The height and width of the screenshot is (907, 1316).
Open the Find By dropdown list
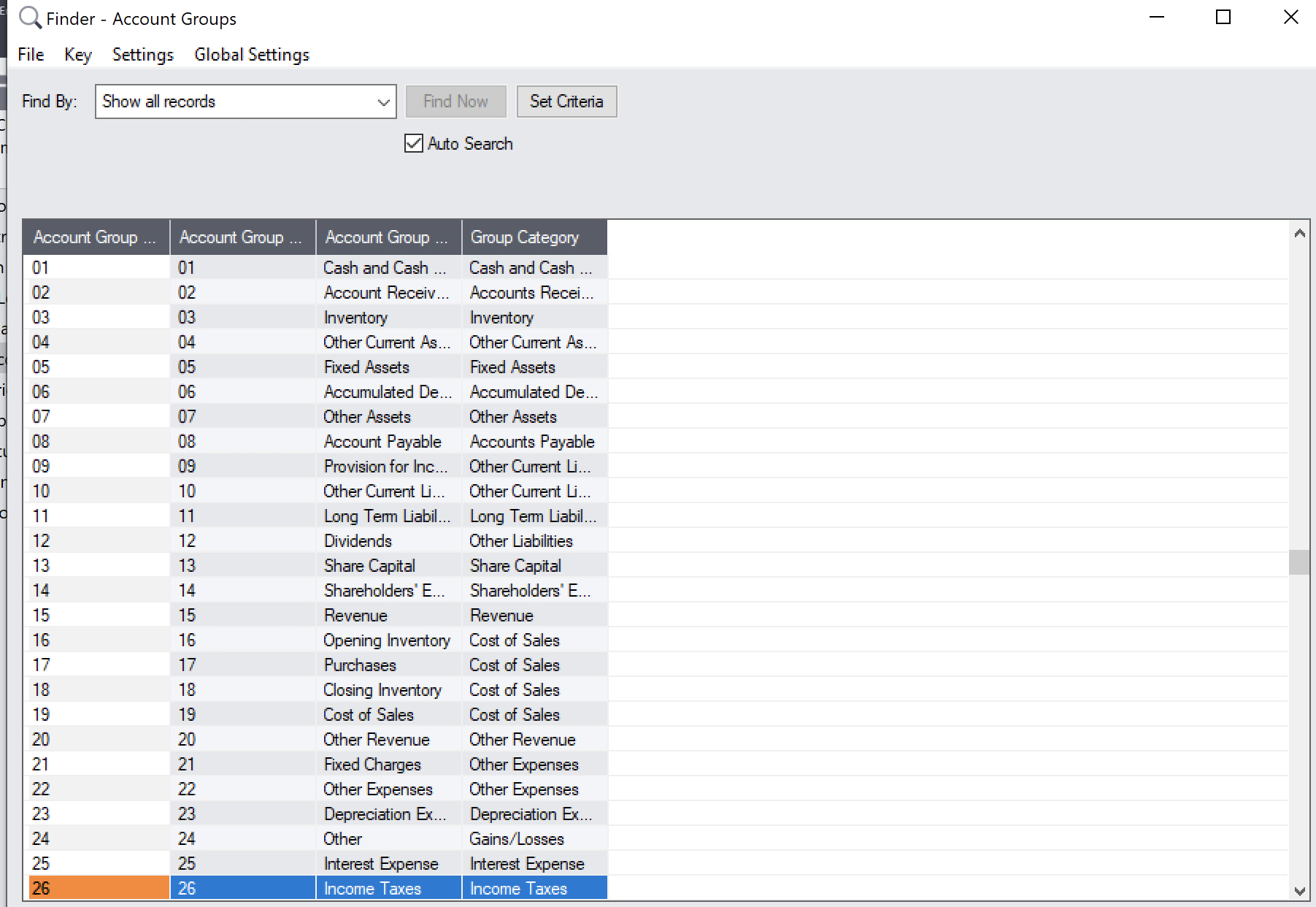coord(383,102)
